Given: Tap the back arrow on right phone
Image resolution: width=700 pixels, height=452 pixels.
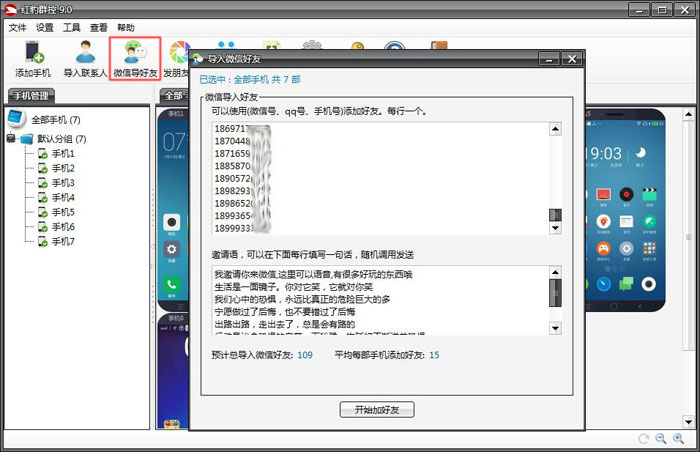Looking at the screenshot, I should pos(640,307).
